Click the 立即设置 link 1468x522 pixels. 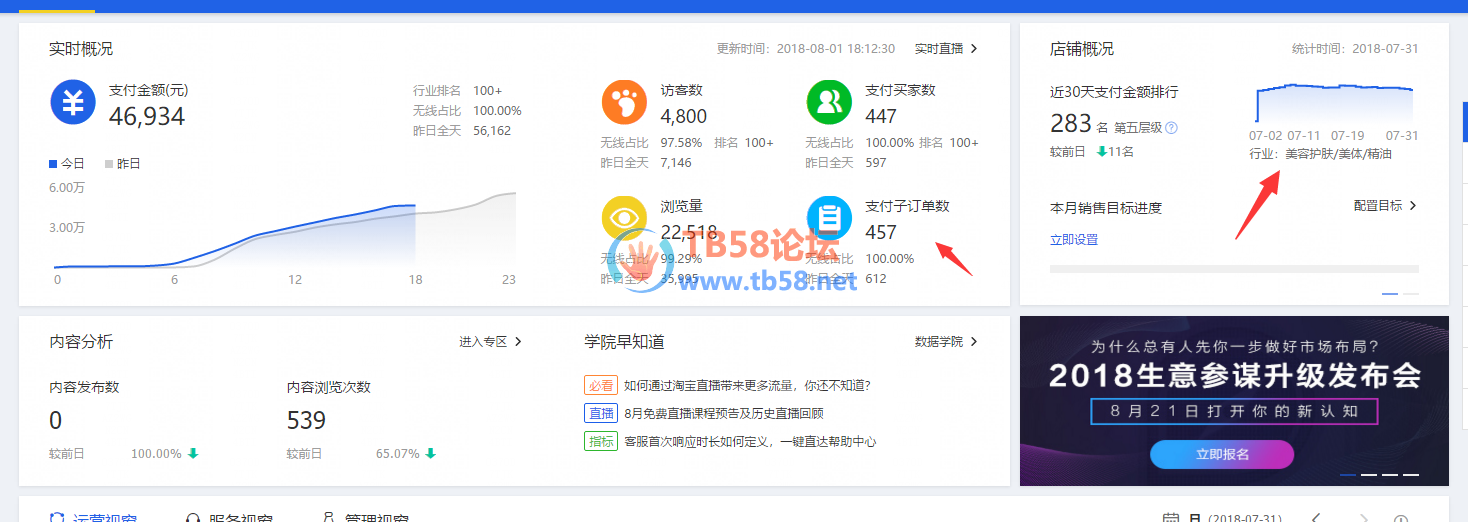[1074, 240]
